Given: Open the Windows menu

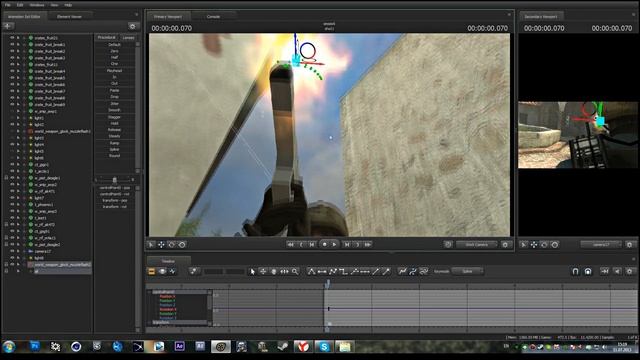Looking at the screenshot, I should [x=37, y=5].
